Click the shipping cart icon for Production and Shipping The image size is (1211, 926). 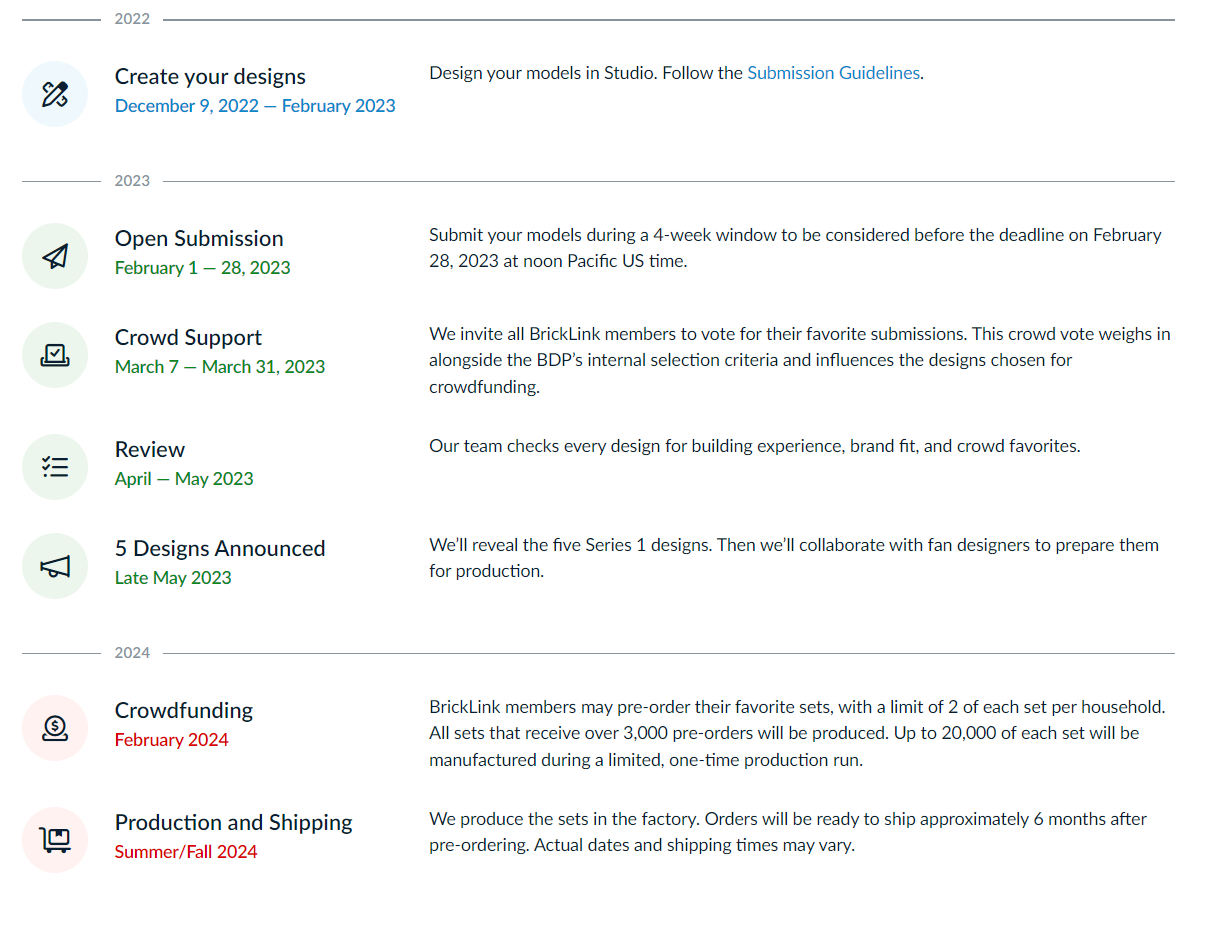(x=55, y=840)
